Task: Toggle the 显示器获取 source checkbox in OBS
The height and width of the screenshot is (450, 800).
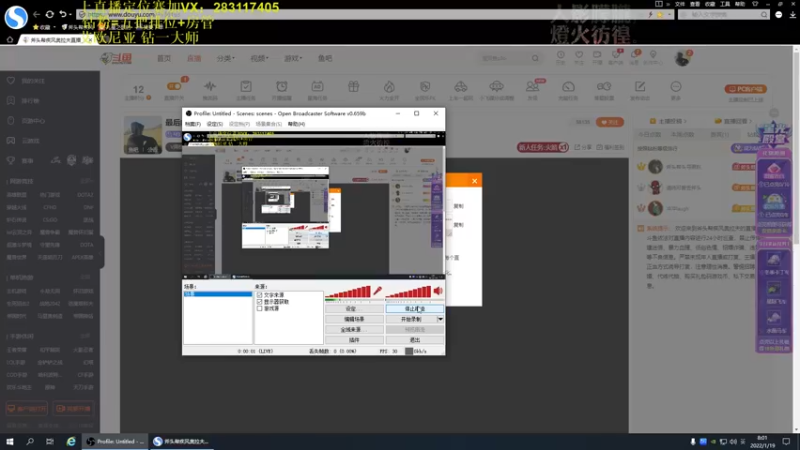Action: click(x=260, y=302)
